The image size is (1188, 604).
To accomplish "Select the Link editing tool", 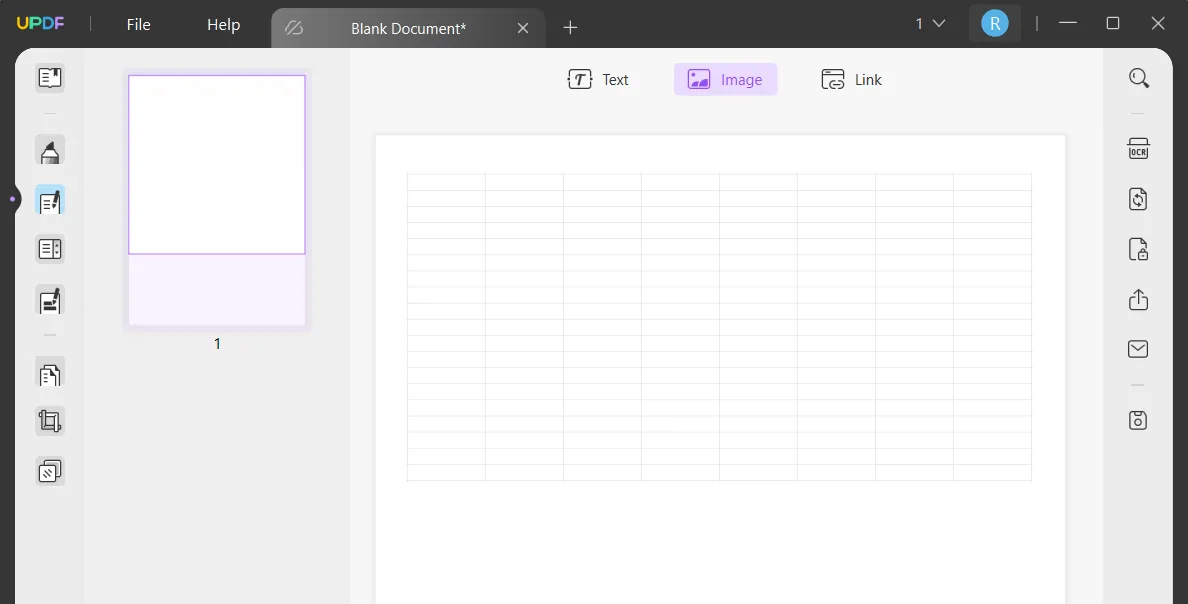I will [852, 80].
